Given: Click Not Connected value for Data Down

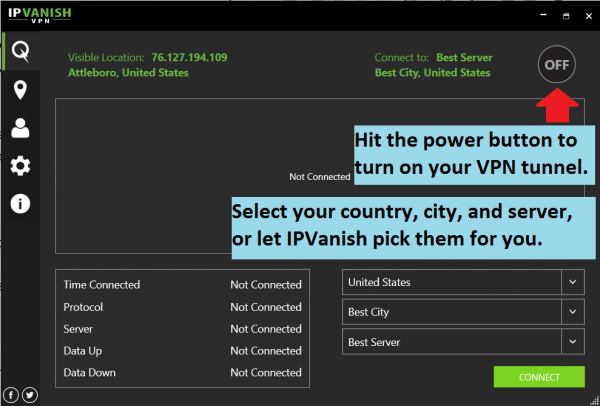Looking at the screenshot, I should click(266, 373).
